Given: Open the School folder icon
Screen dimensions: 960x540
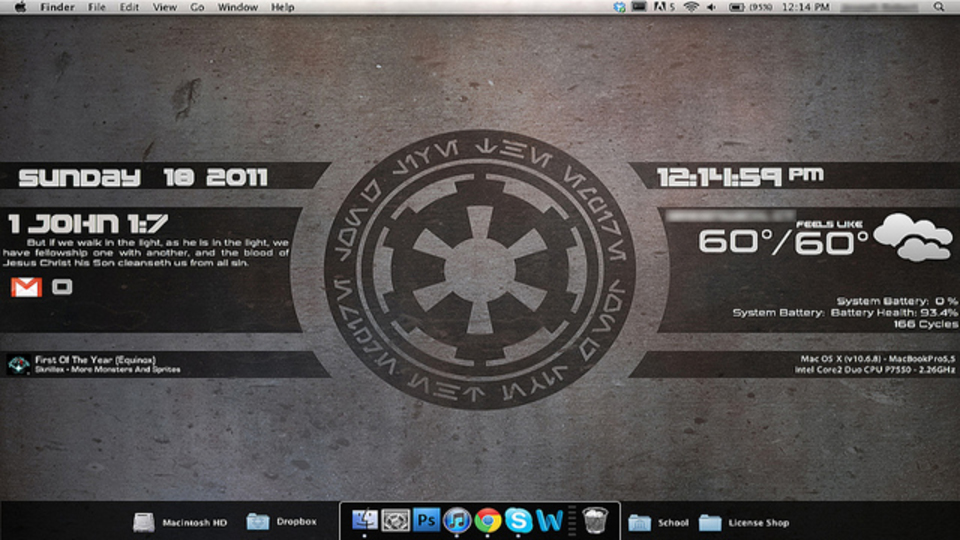Looking at the screenshot, I should (x=639, y=522).
